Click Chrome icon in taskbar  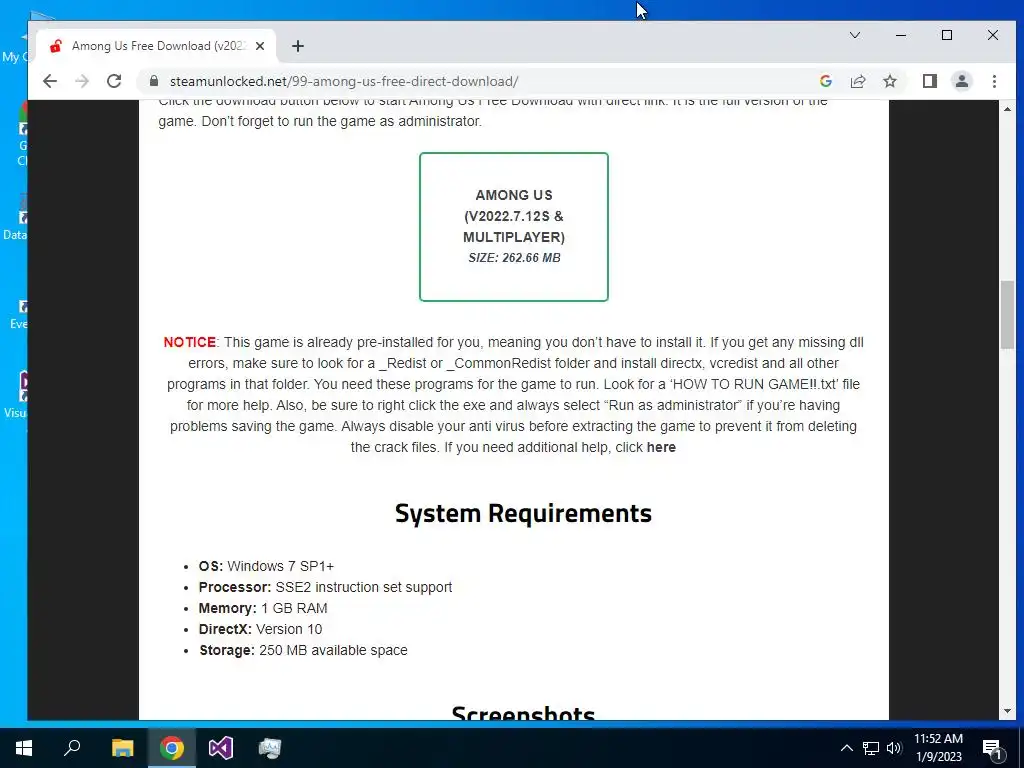tap(172, 748)
